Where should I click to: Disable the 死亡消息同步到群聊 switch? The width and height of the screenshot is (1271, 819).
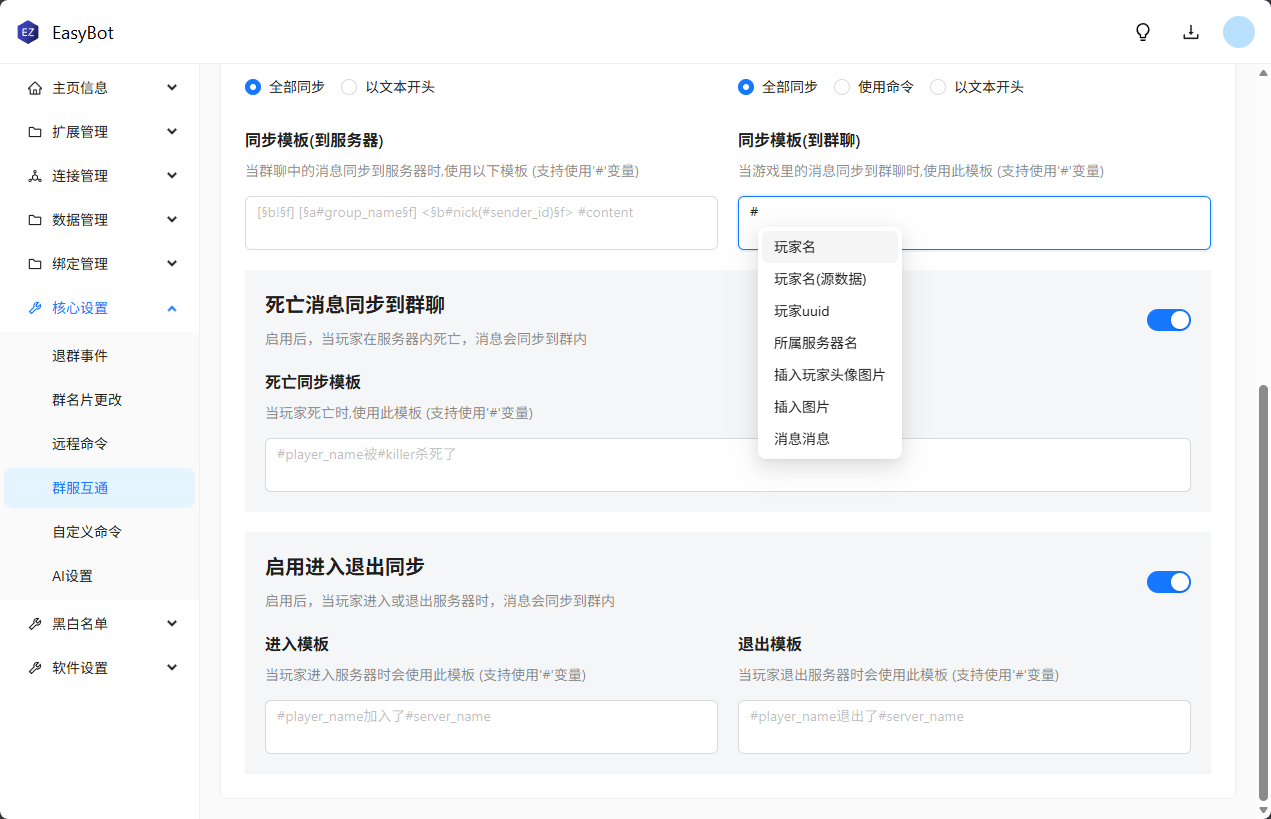point(1168,320)
